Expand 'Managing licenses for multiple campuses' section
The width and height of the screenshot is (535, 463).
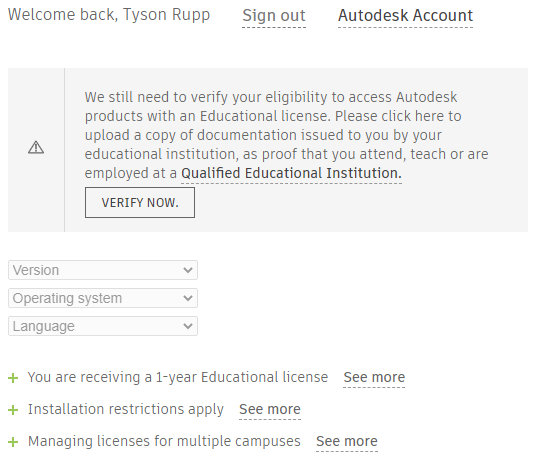(x=164, y=441)
